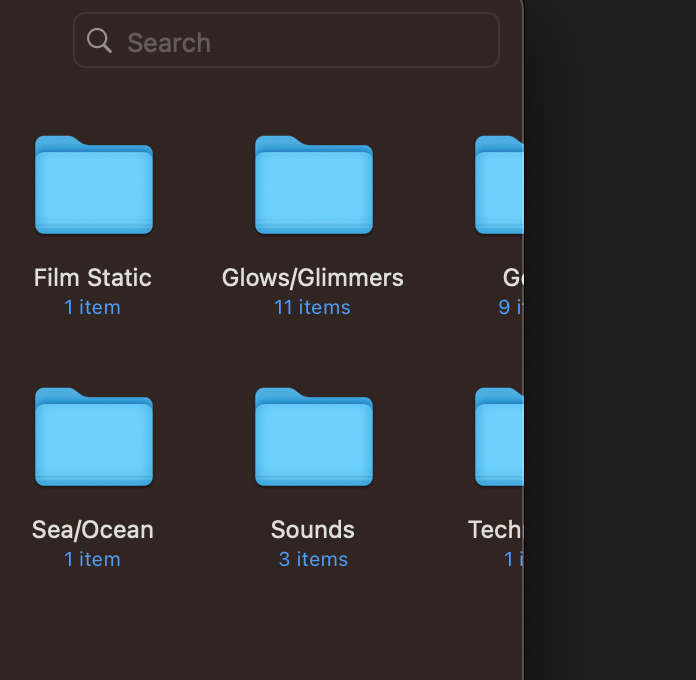The height and width of the screenshot is (680, 696).
Task: Click the magnifying glass search icon
Action: [x=99, y=41]
